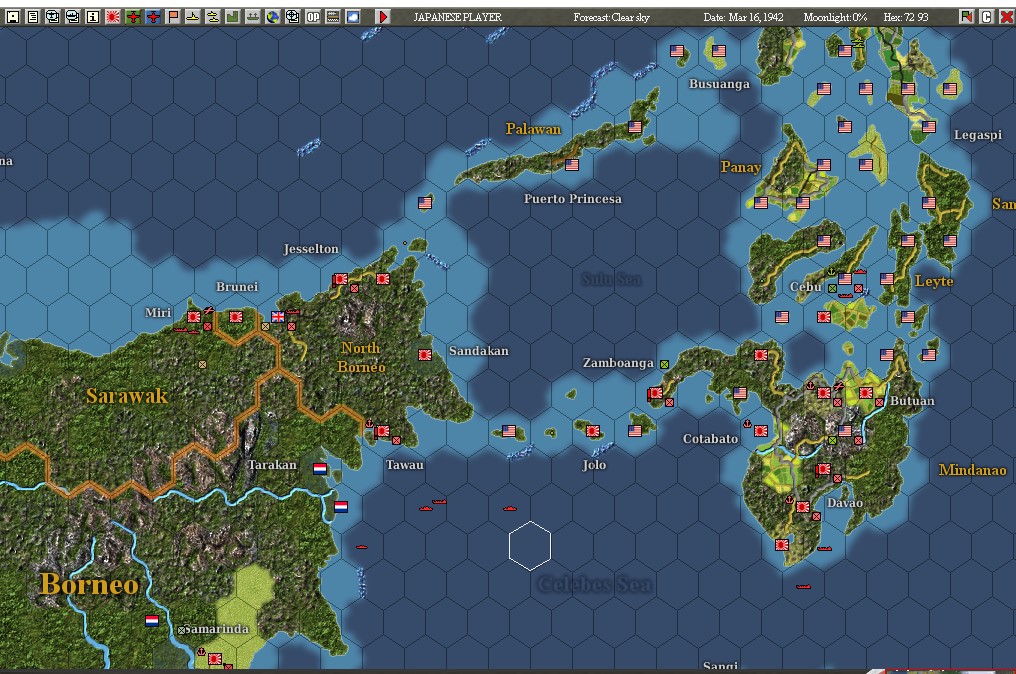Open the save game disk icon
This screenshot has width=1016, height=674.
[x=12, y=17]
